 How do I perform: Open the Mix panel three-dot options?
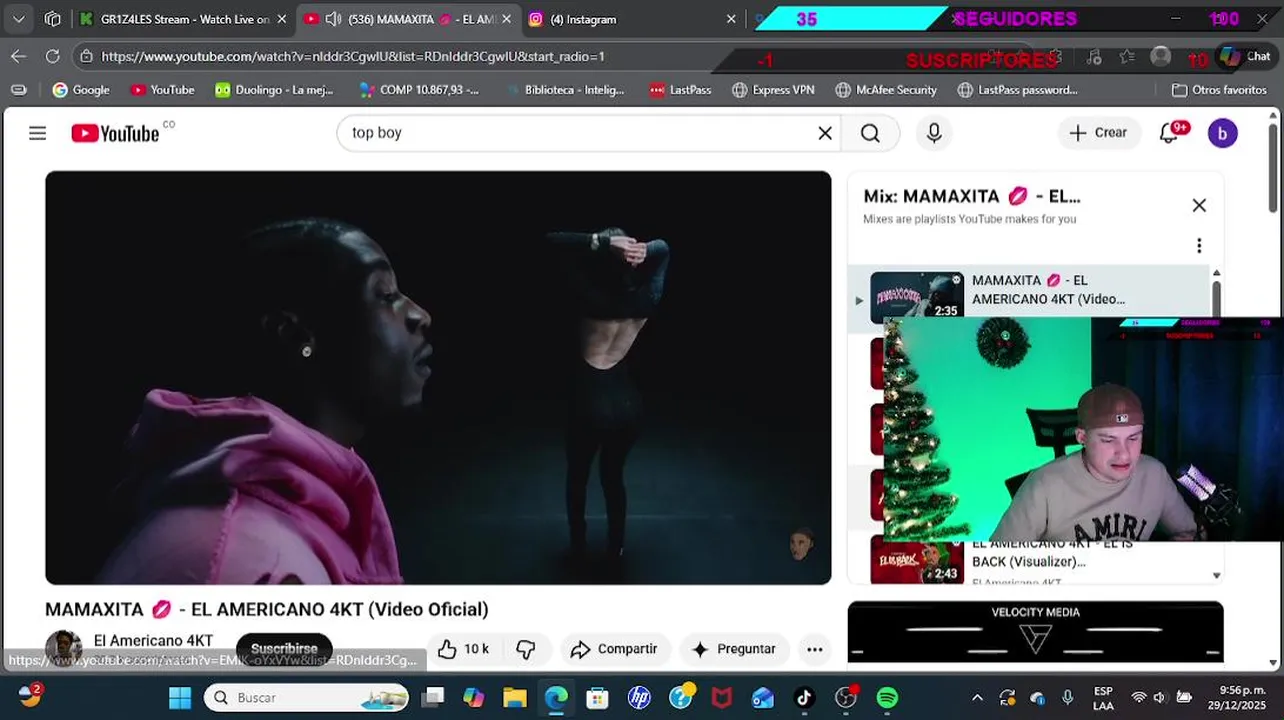coord(1199,246)
